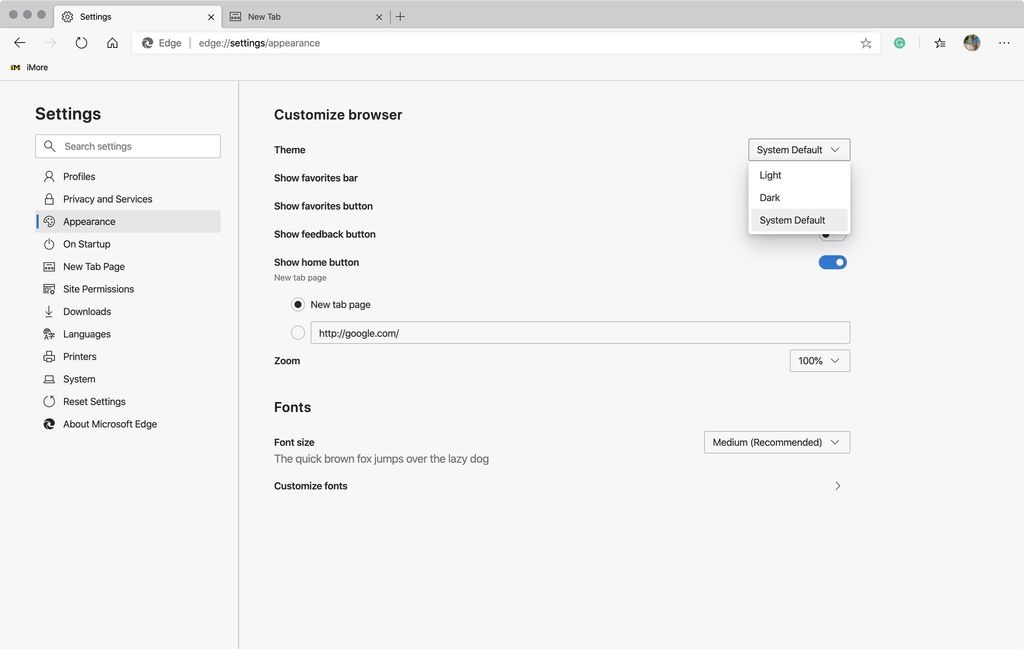Select the New tab page radio button

(297, 303)
